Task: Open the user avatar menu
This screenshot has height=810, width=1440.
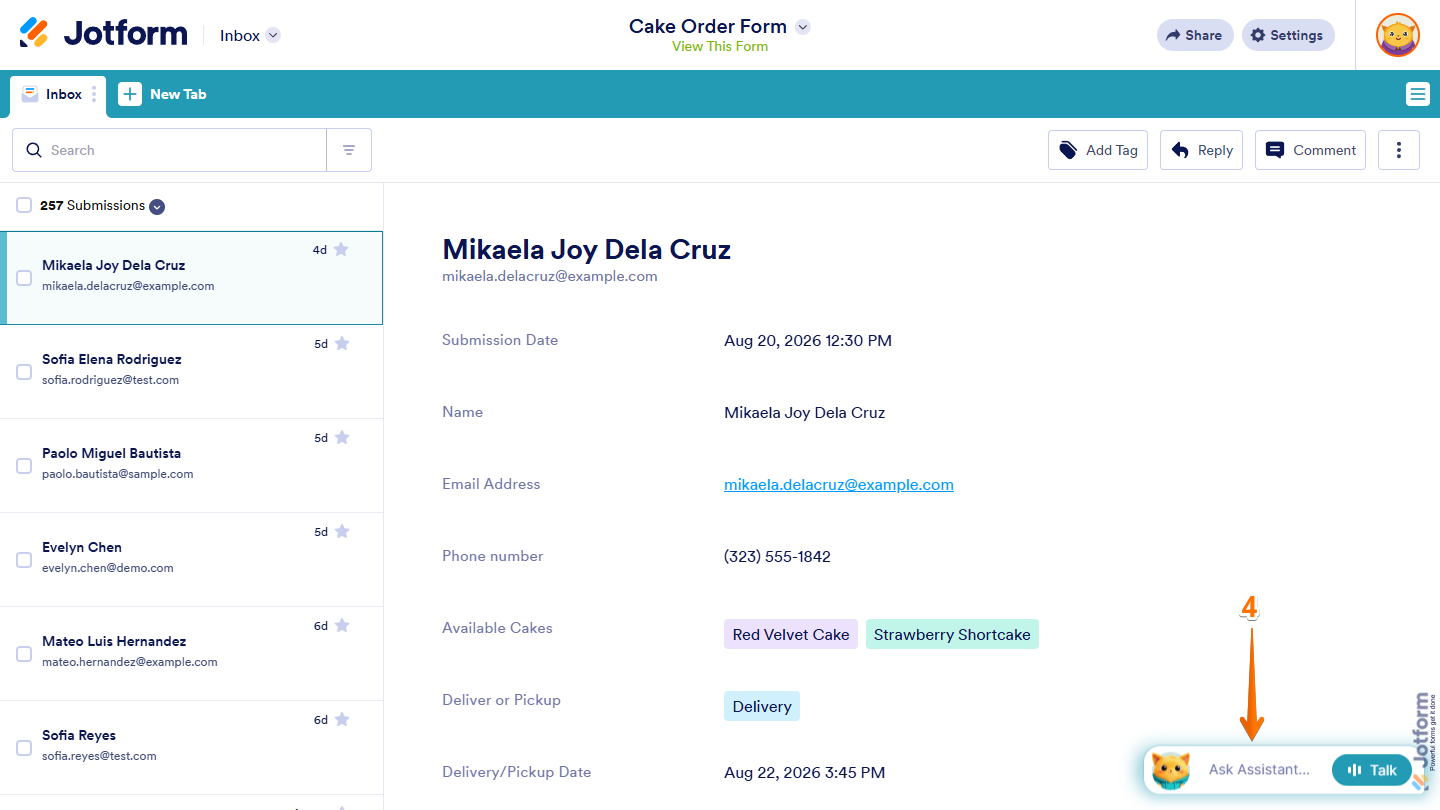Action: tap(1397, 35)
